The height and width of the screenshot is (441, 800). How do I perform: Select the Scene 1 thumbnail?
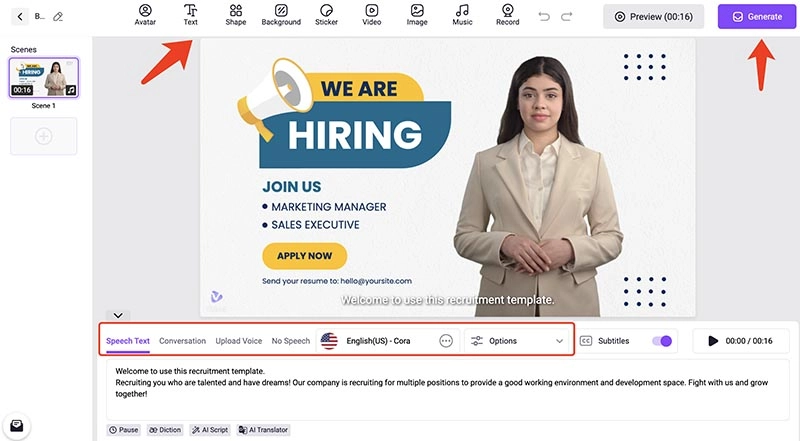tap(43, 77)
